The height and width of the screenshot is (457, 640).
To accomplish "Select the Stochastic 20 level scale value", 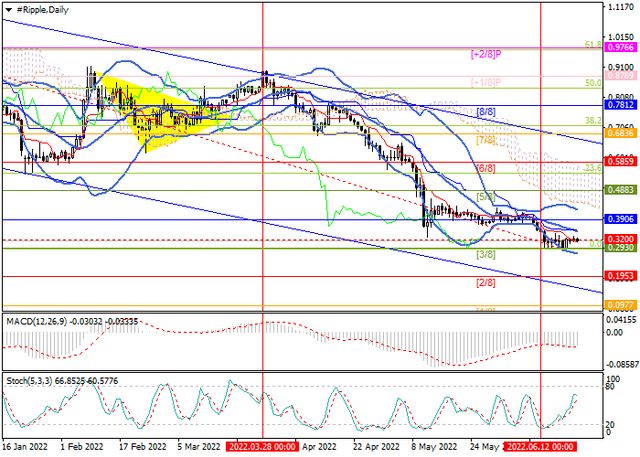I will tap(611, 425).
